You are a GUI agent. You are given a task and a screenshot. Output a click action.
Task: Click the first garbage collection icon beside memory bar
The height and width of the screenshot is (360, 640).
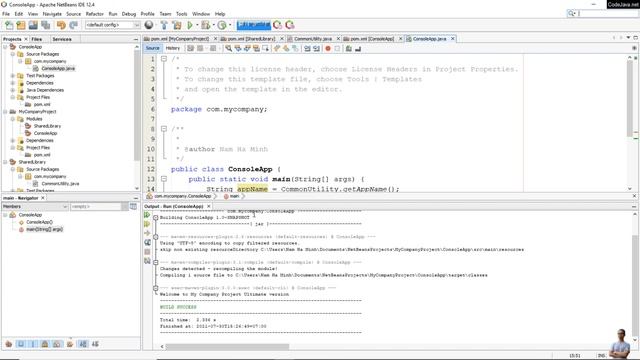coord(278,25)
